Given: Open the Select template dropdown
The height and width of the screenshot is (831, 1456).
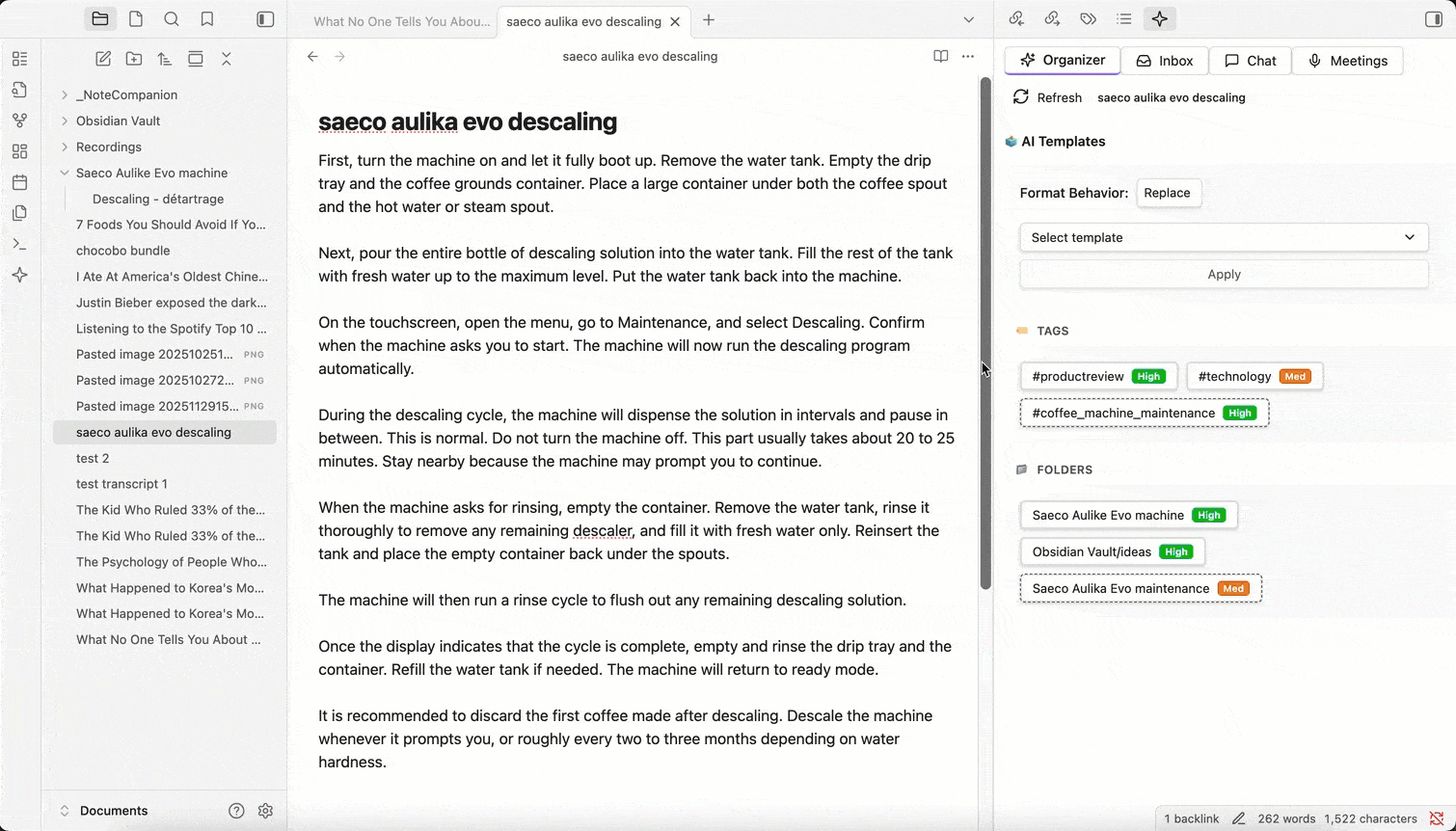Looking at the screenshot, I should 1223,237.
